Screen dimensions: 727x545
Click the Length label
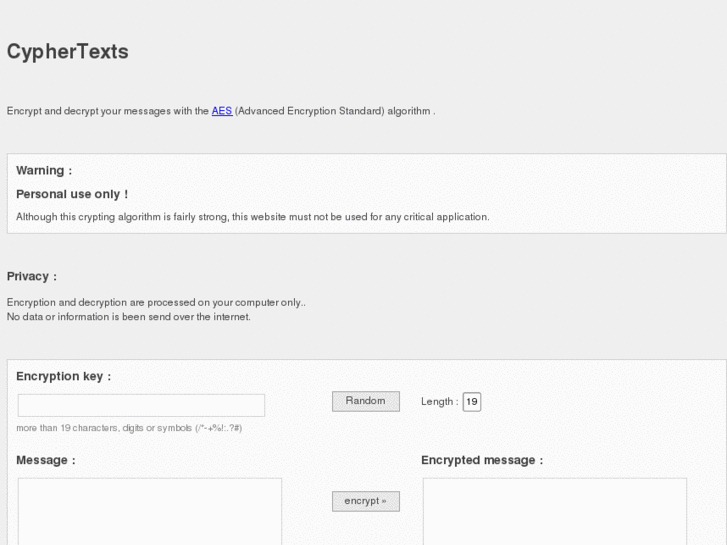(439, 402)
